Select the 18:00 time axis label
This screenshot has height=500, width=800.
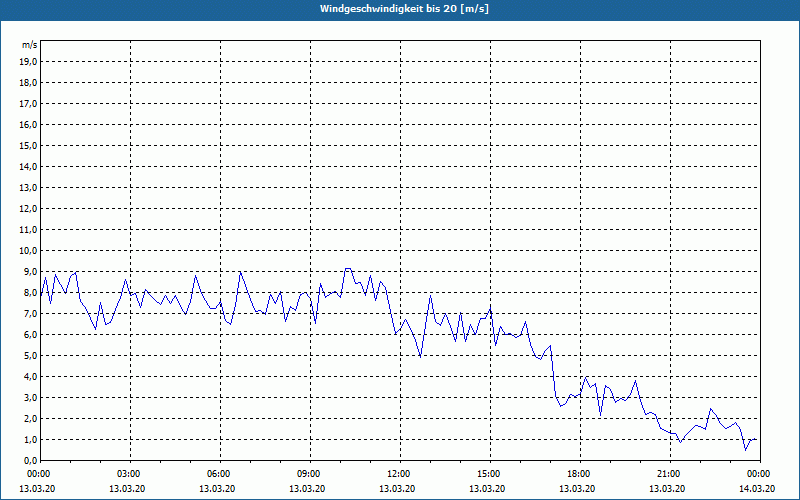tap(580, 474)
